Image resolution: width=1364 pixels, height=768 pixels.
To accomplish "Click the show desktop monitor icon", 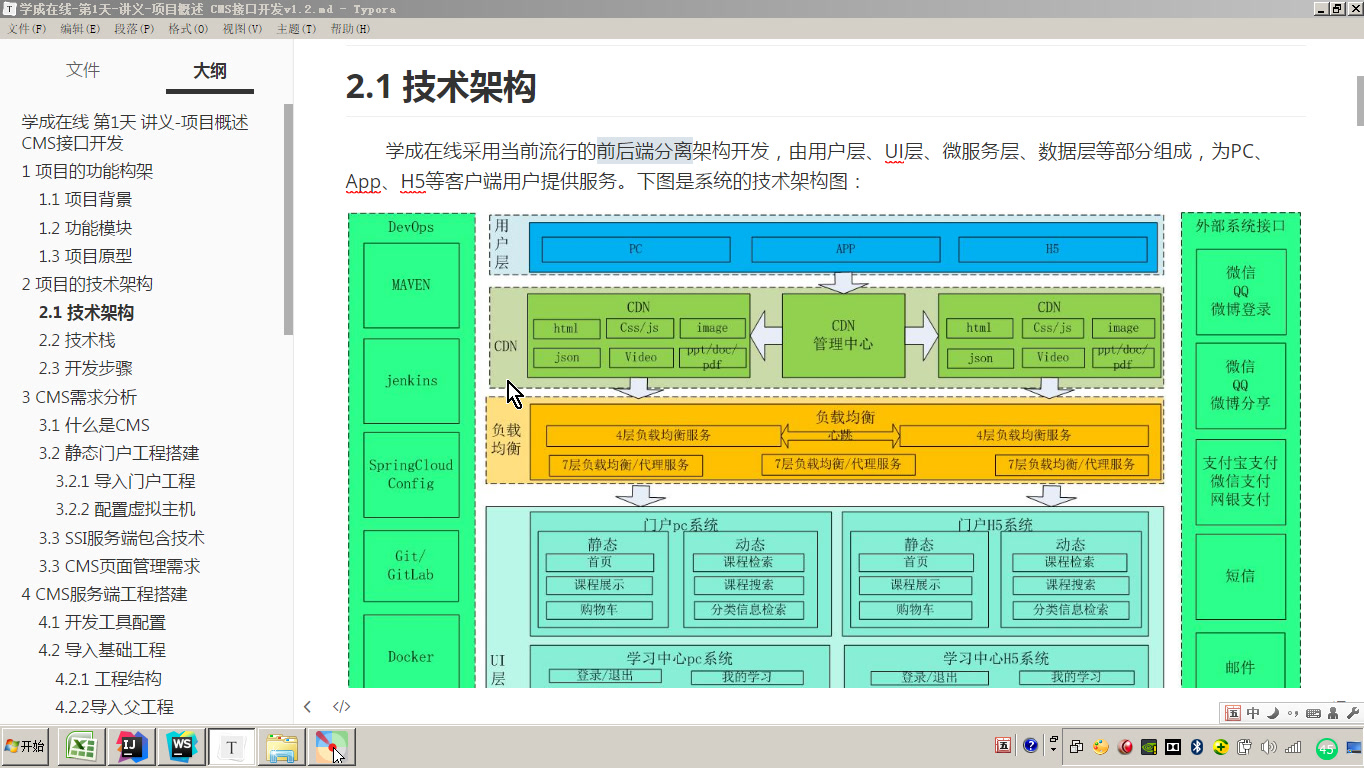I will click(x=1353, y=747).
